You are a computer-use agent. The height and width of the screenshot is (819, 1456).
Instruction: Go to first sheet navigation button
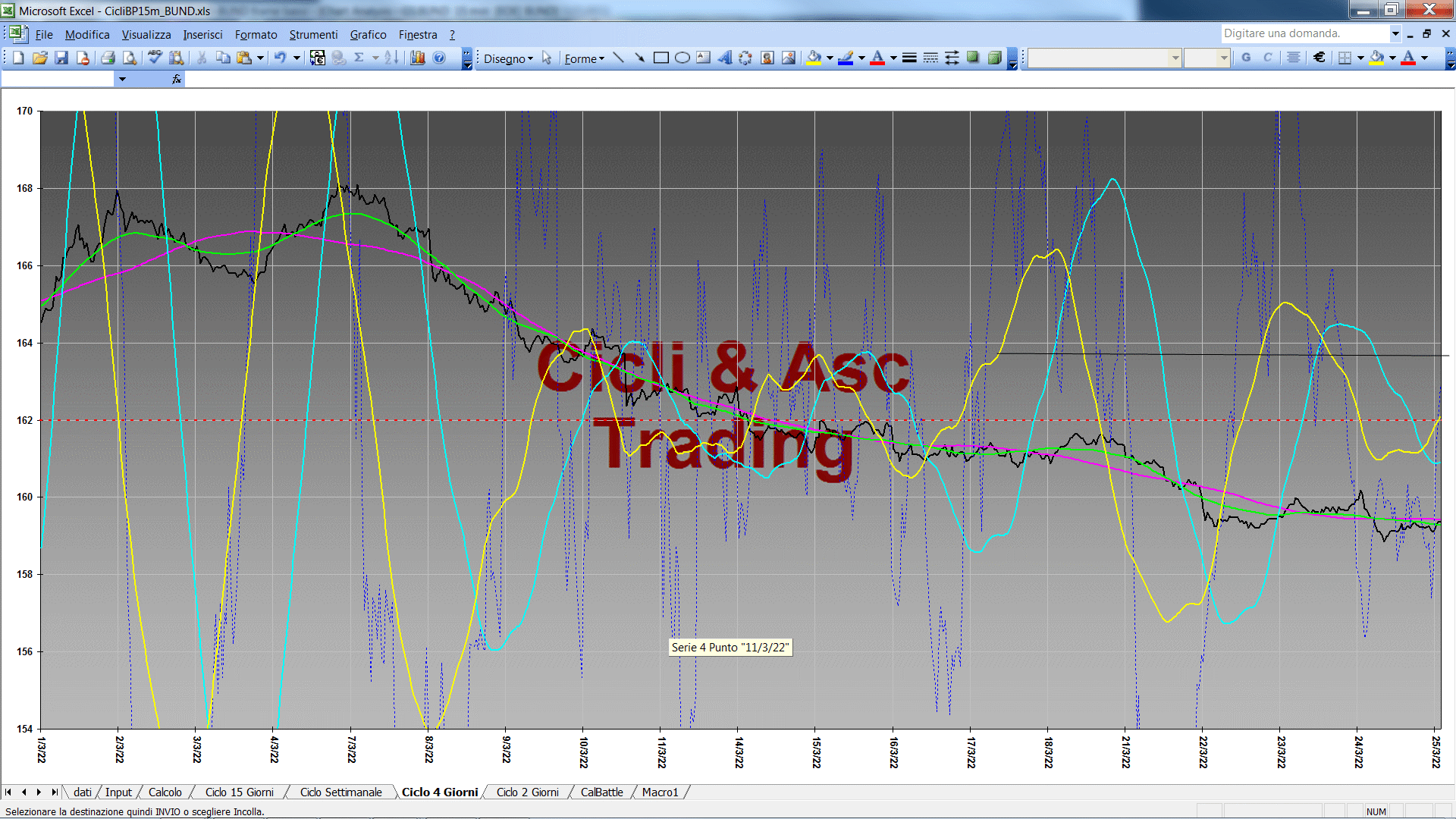coord(8,792)
